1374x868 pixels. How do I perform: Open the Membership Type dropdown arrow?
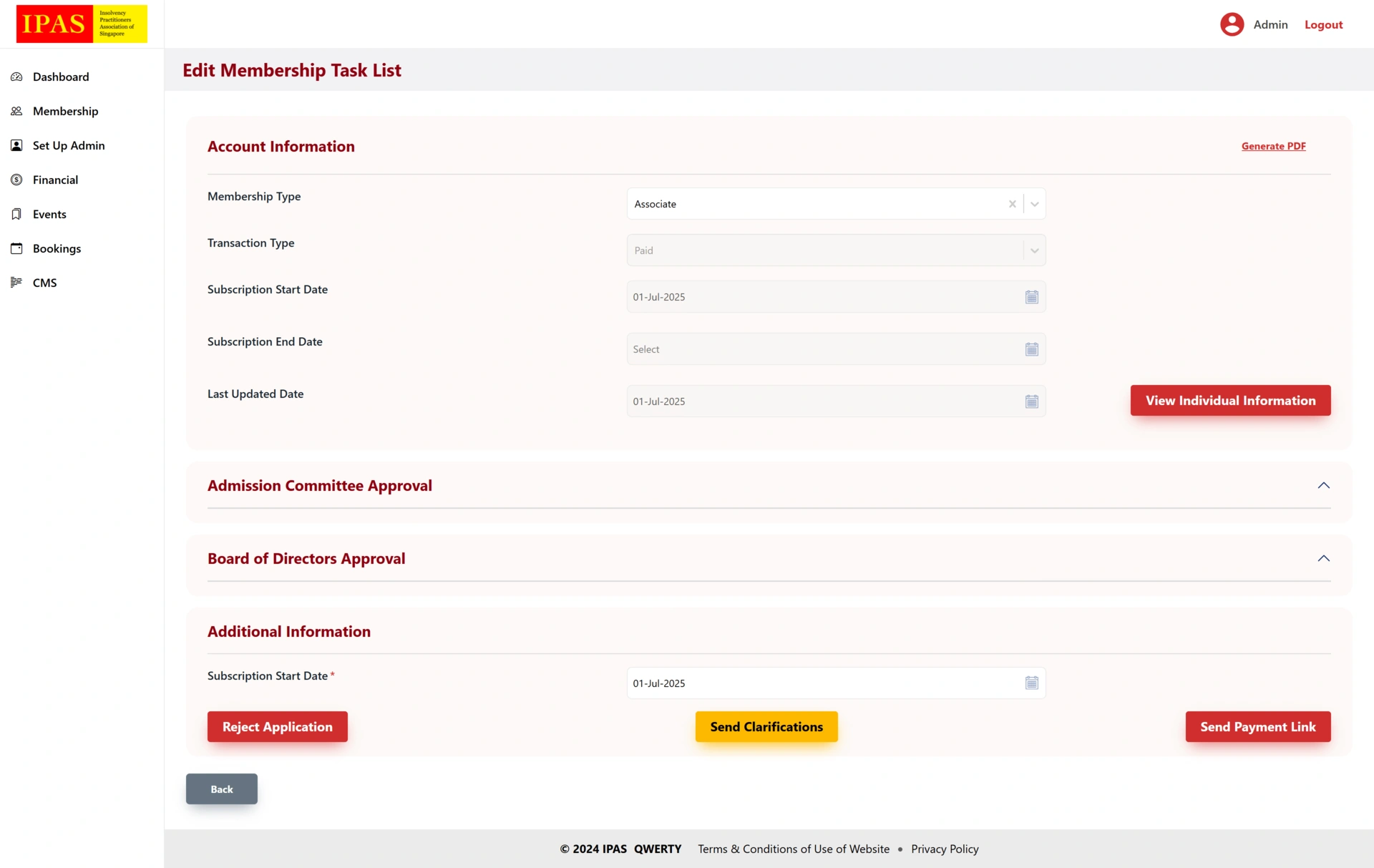[x=1035, y=204]
